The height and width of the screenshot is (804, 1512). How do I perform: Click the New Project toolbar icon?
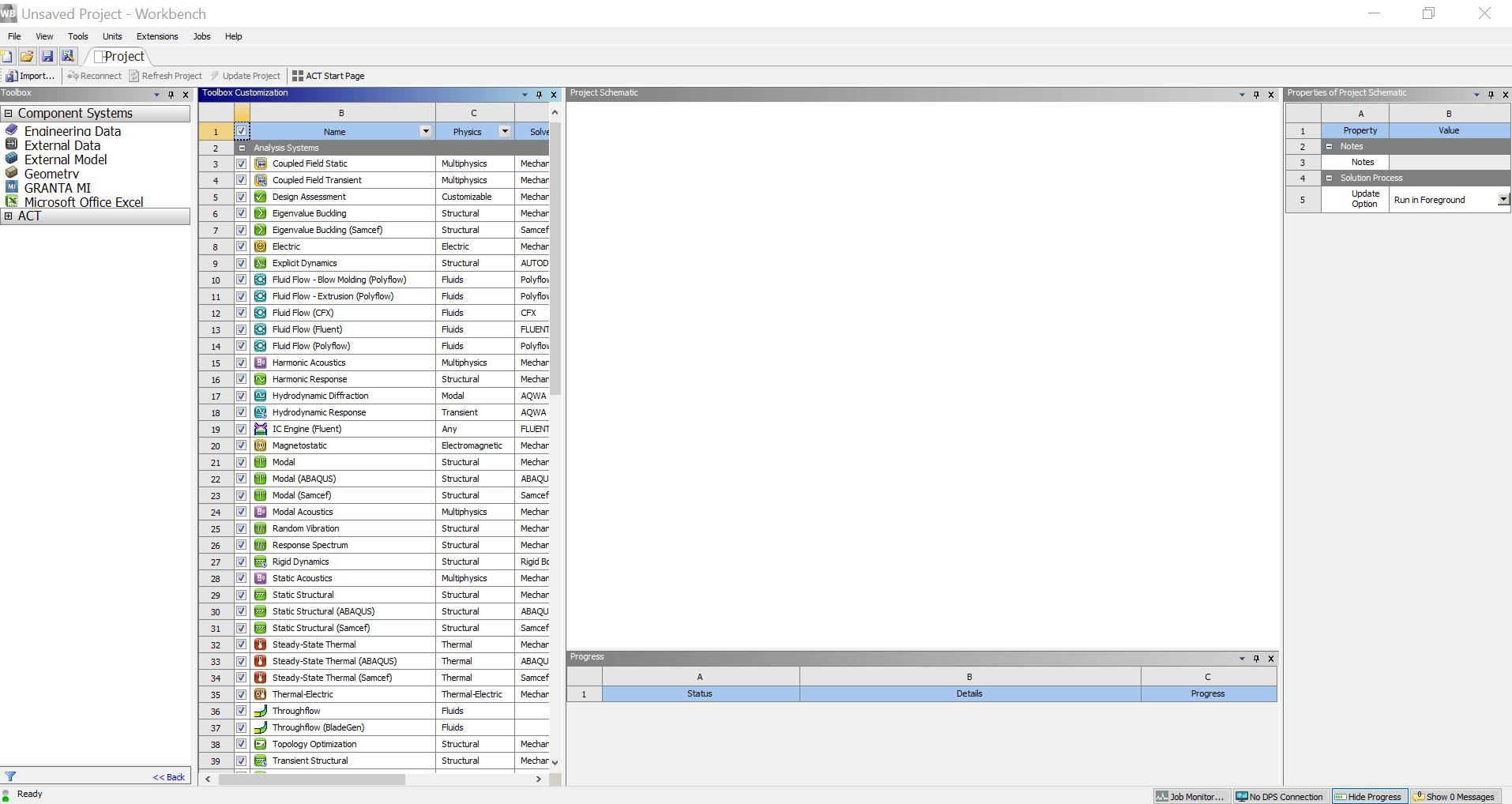tap(7, 56)
